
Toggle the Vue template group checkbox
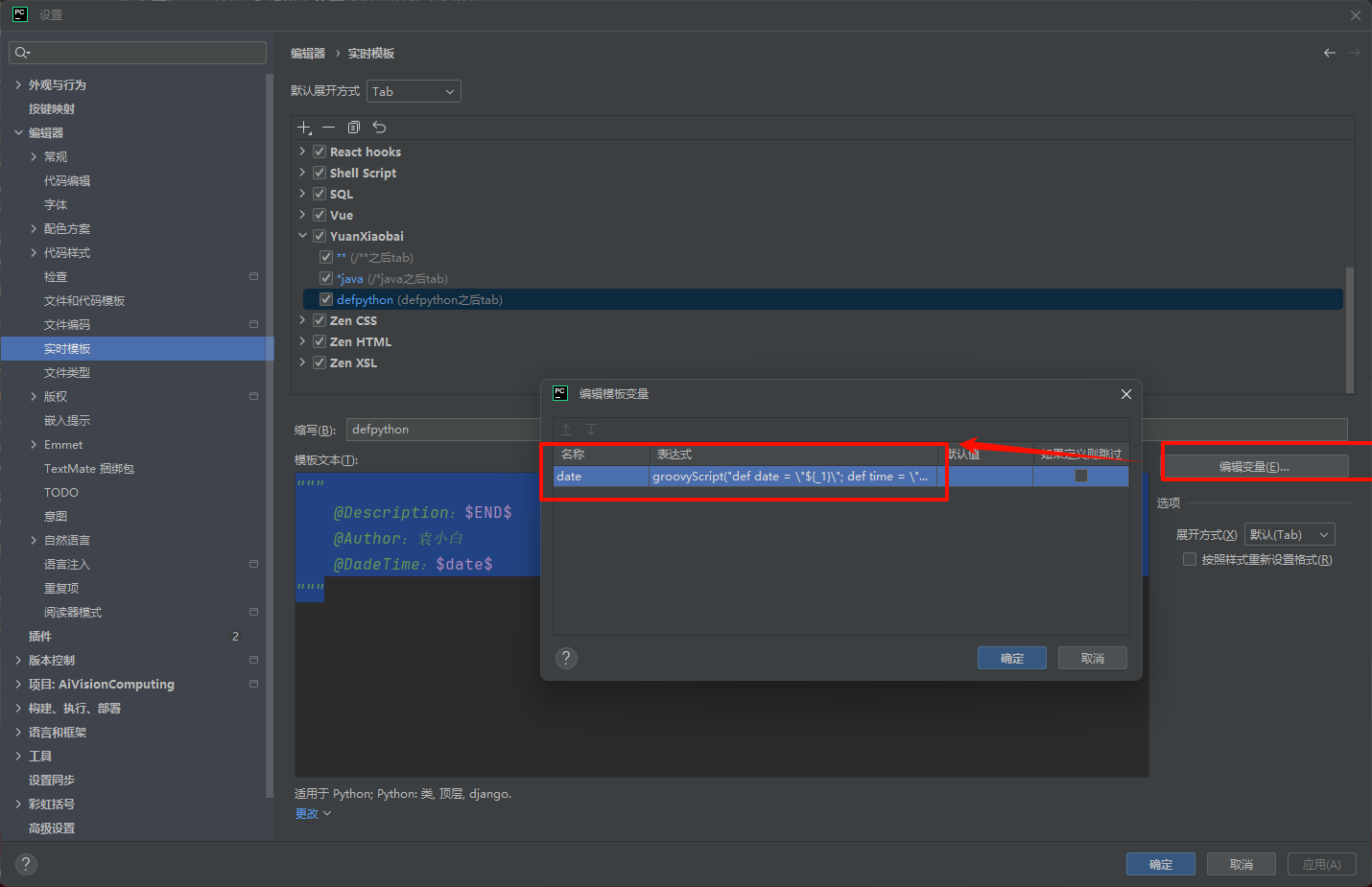319,215
